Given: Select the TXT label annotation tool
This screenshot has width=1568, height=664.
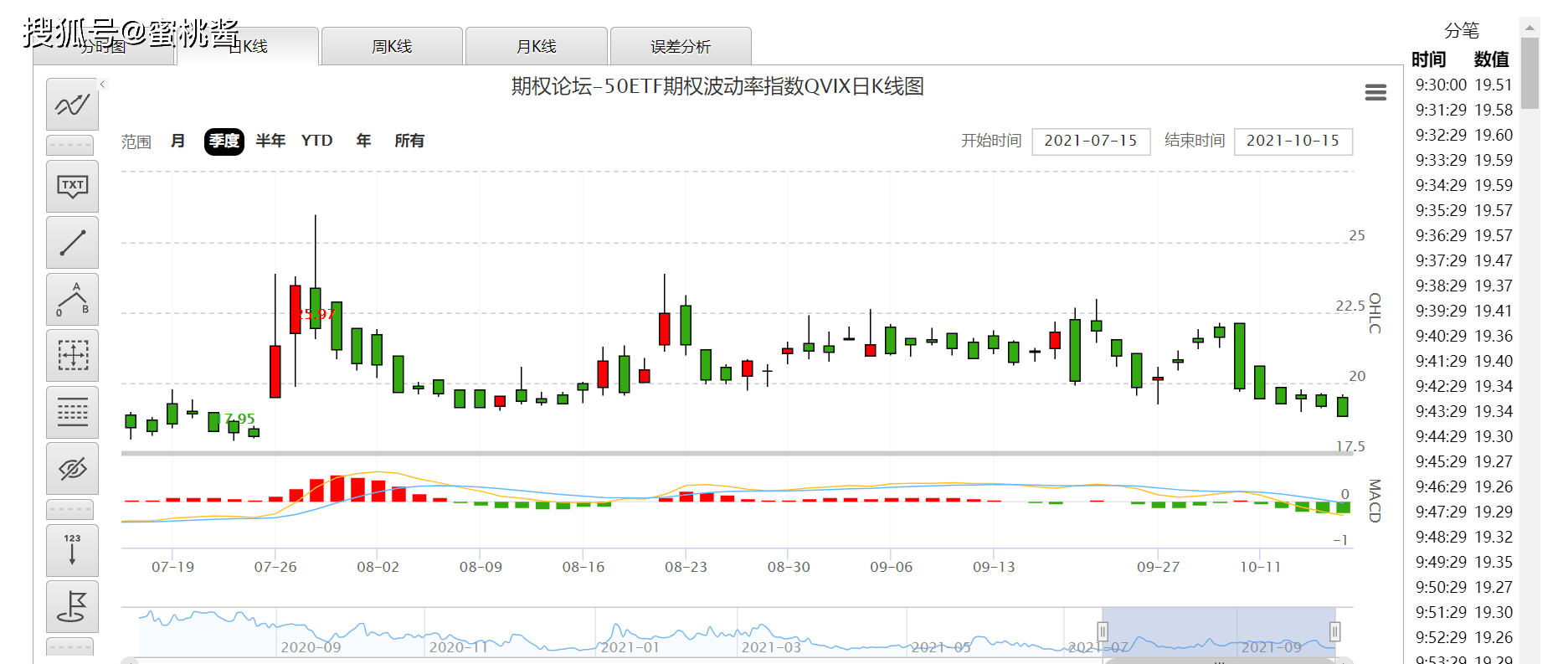Looking at the screenshot, I should click(72, 186).
